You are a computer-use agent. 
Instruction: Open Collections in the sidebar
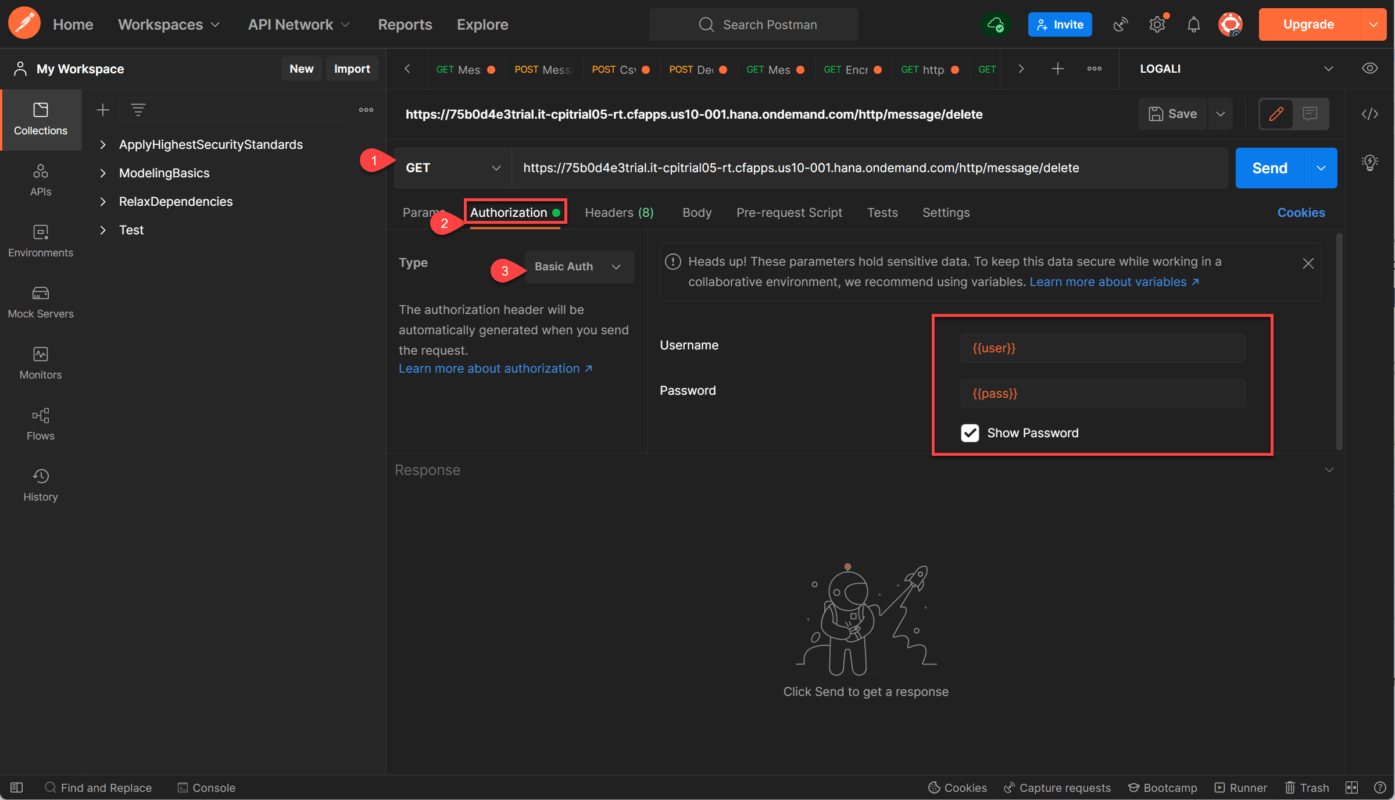(x=41, y=119)
